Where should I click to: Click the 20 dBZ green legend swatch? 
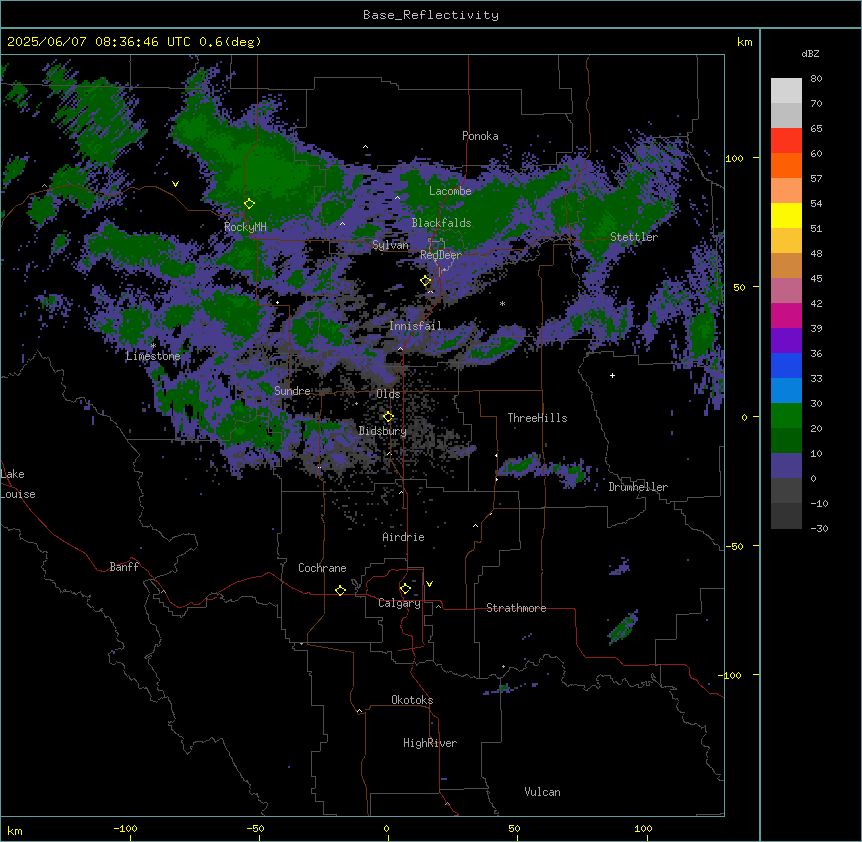[786, 416]
